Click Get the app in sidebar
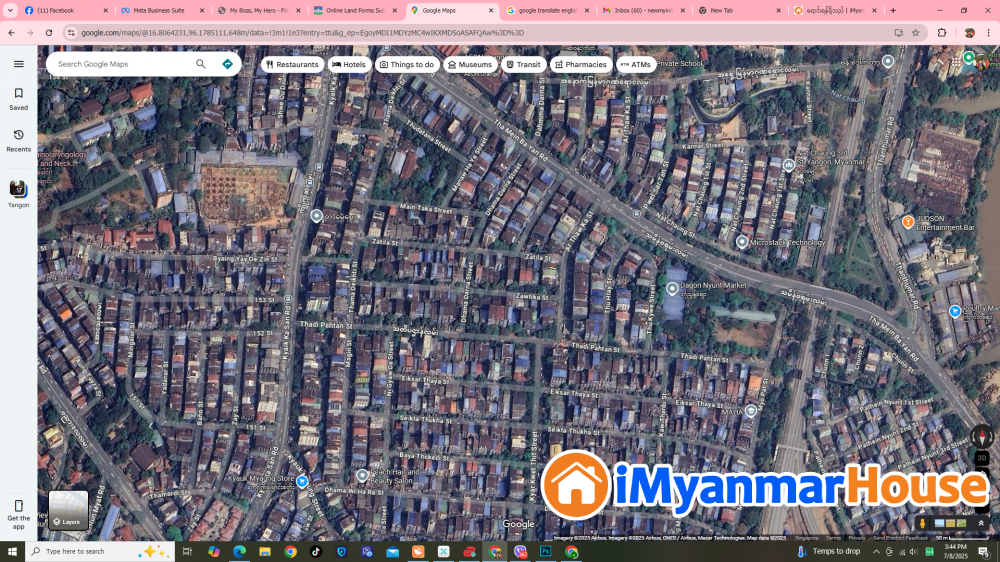1000x562 pixels. pyautogui.click(x=18, y=515)
